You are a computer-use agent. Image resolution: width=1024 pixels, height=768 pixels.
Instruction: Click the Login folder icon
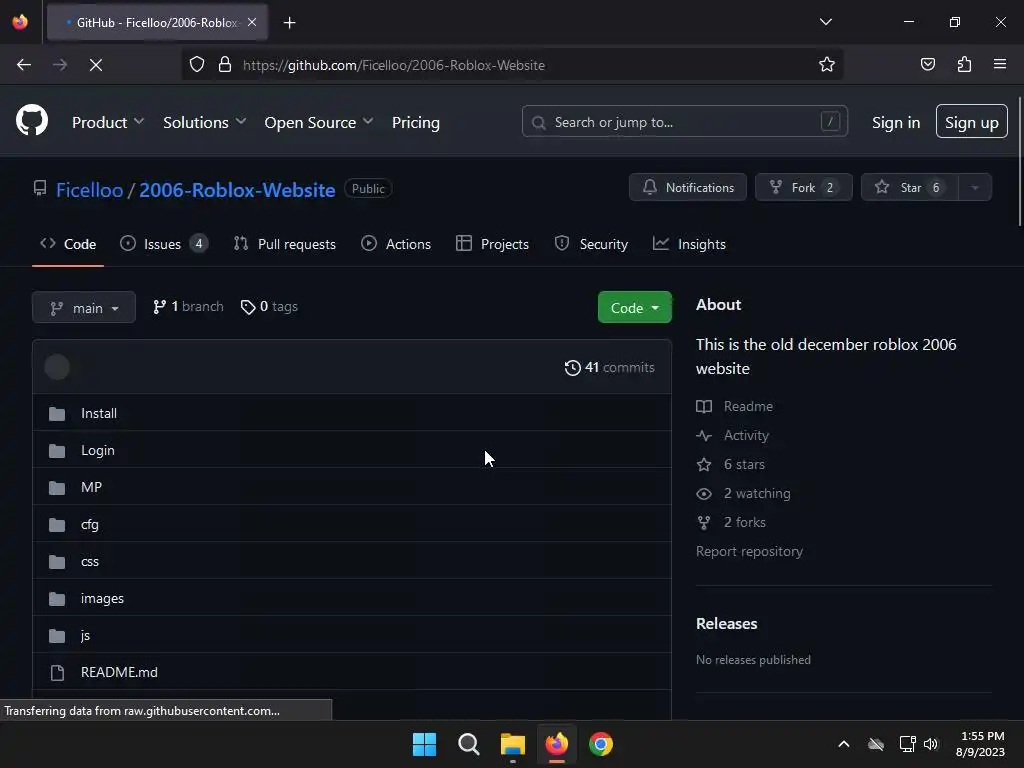tap(57, 451)
